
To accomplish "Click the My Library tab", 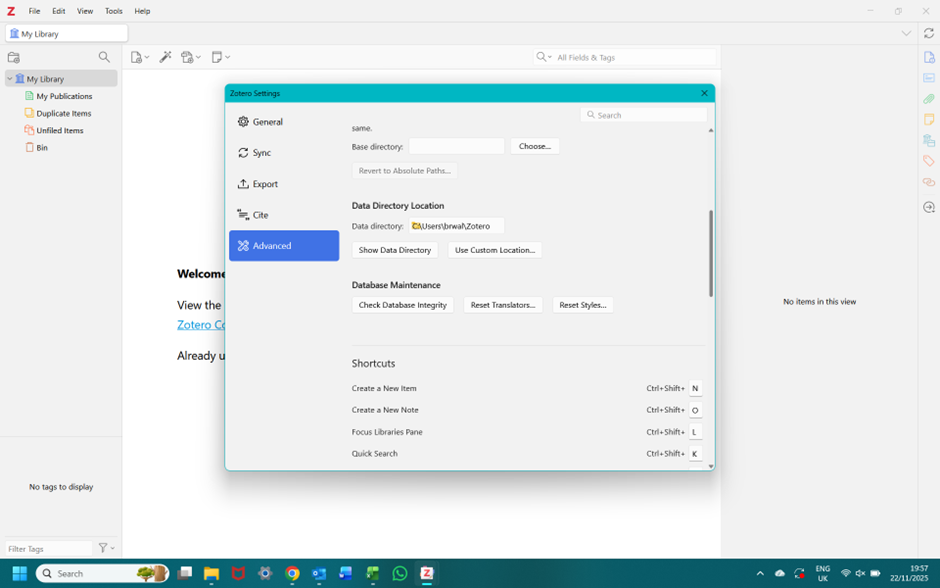I will coord(67,34).
